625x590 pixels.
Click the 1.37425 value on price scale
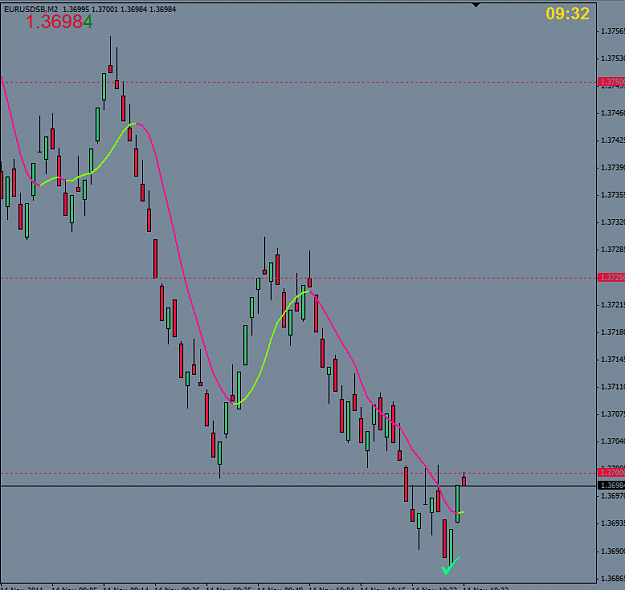point(613,140)
